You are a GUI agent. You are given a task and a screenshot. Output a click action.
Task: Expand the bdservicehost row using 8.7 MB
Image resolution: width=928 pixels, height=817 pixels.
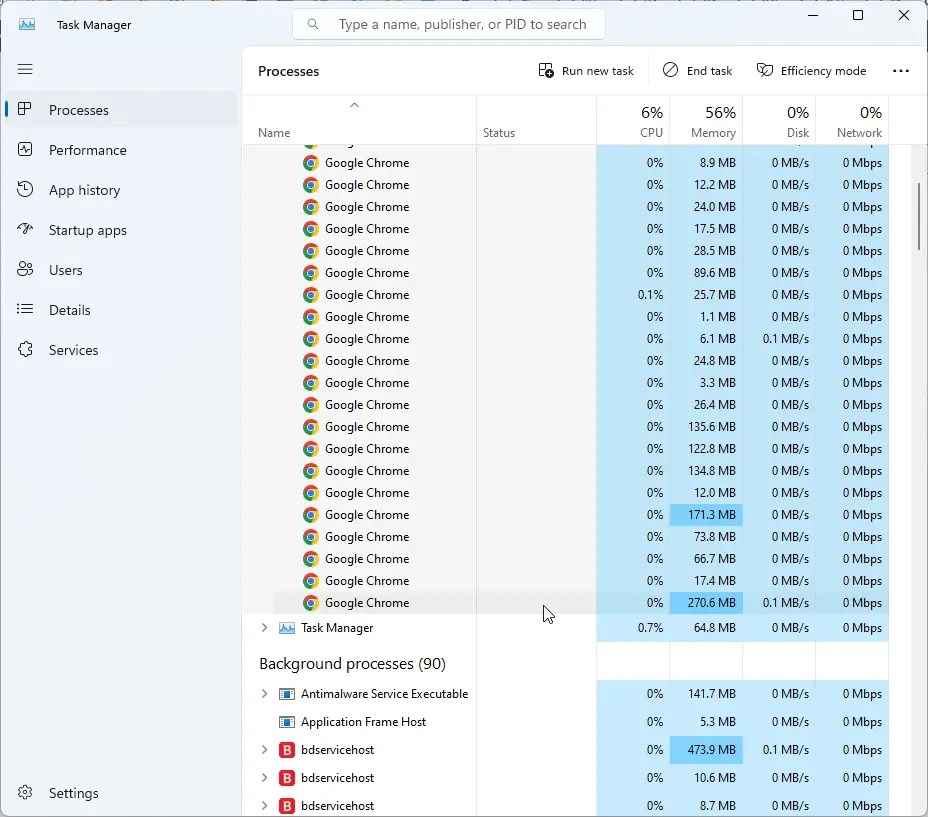265,805
